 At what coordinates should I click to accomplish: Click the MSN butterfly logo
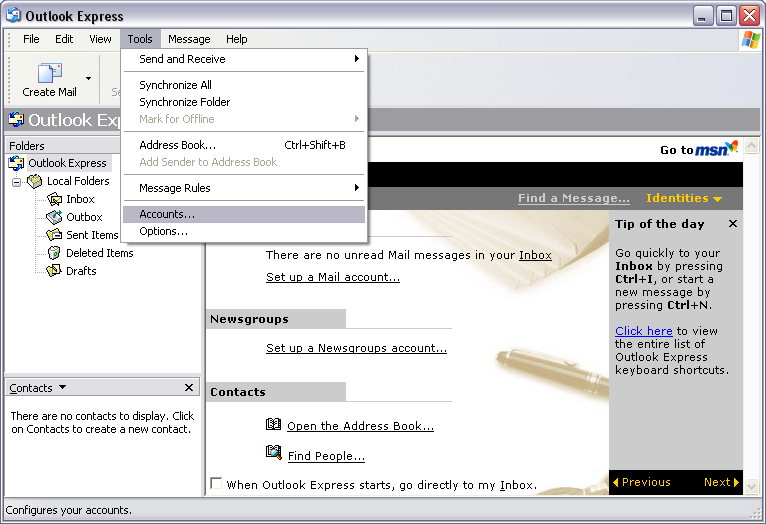tap(731, 148)
